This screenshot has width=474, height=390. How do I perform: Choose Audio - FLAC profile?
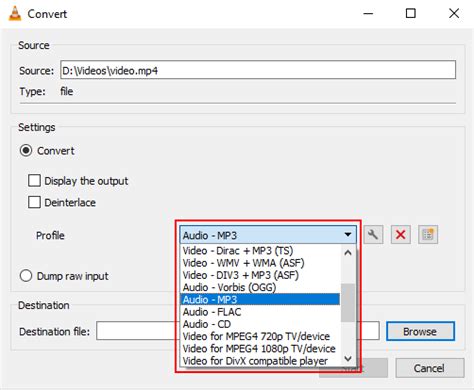tap(260, 312)
